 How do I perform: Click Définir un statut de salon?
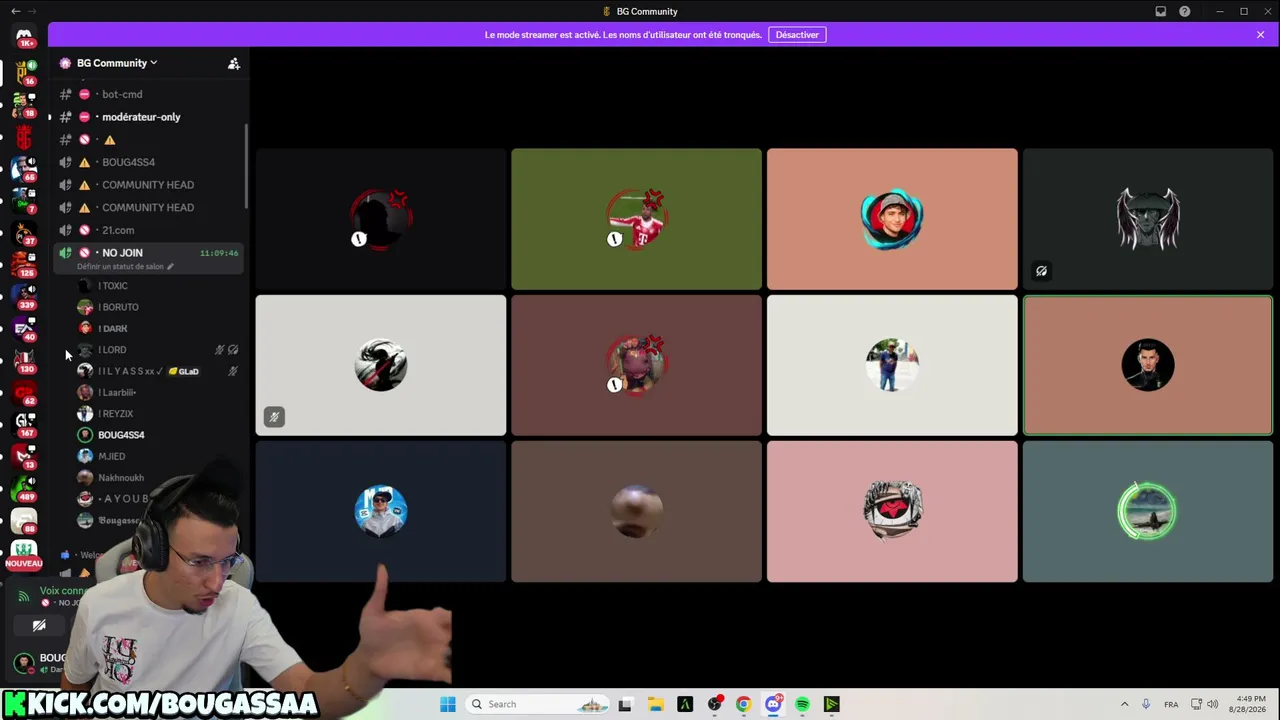tap(120, 267)
